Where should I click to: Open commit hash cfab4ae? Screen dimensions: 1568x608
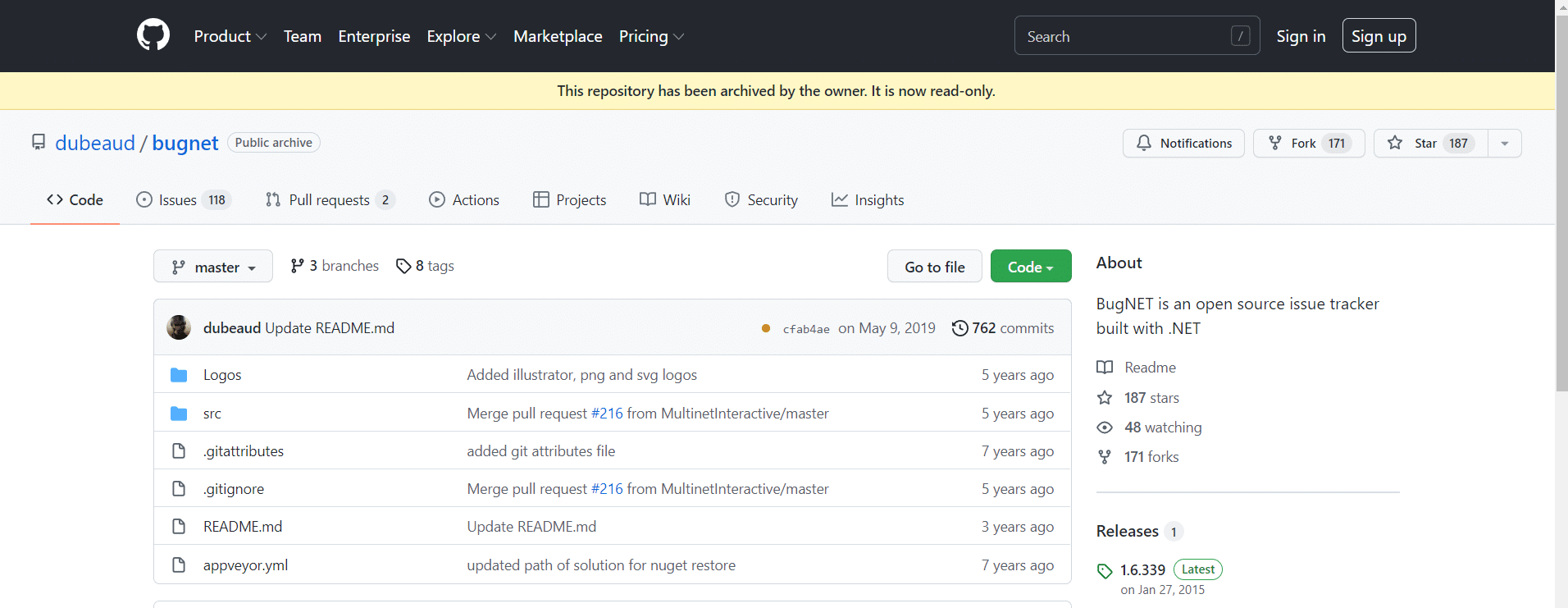[x=806, y=329]
